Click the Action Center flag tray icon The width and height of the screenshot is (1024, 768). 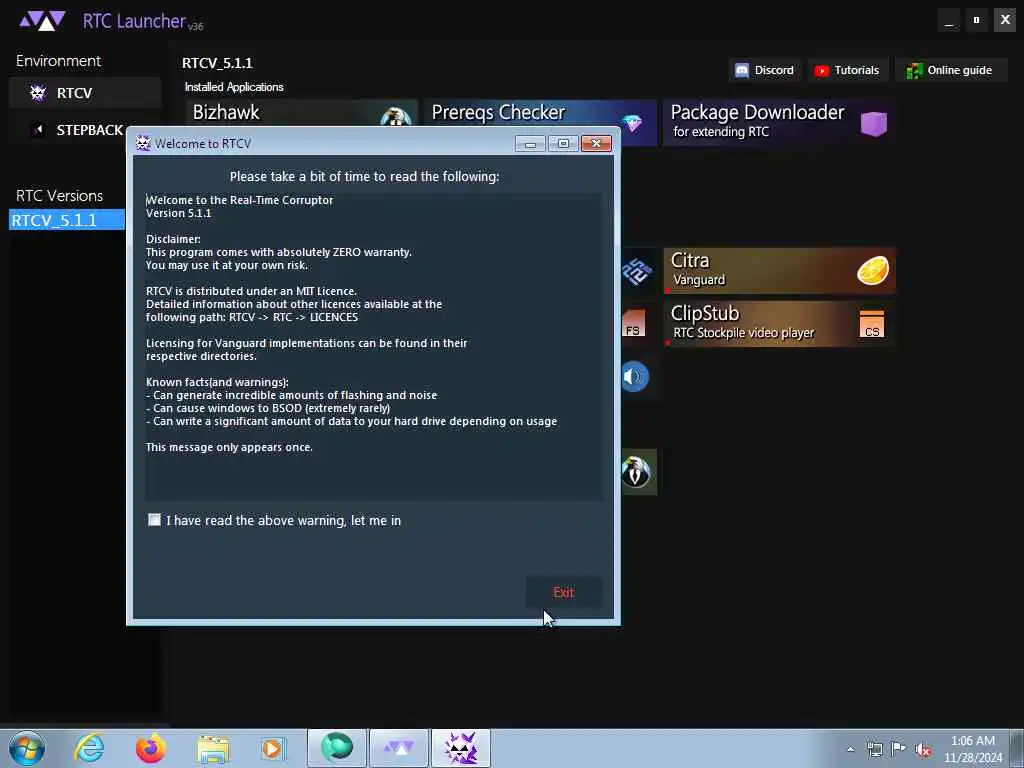[899, 749]
